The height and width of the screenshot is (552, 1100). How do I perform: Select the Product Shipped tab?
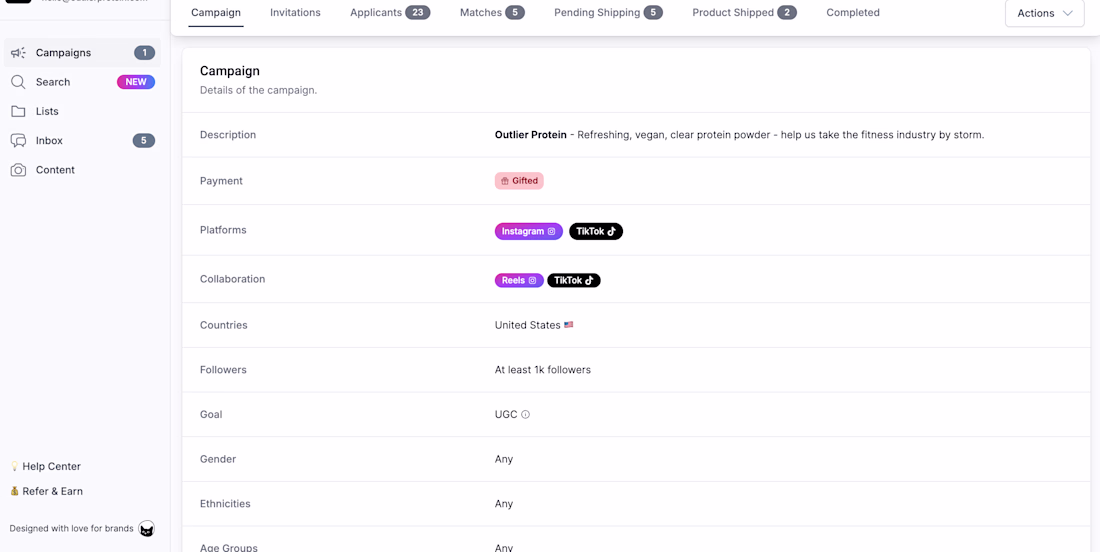click(743, 13)
